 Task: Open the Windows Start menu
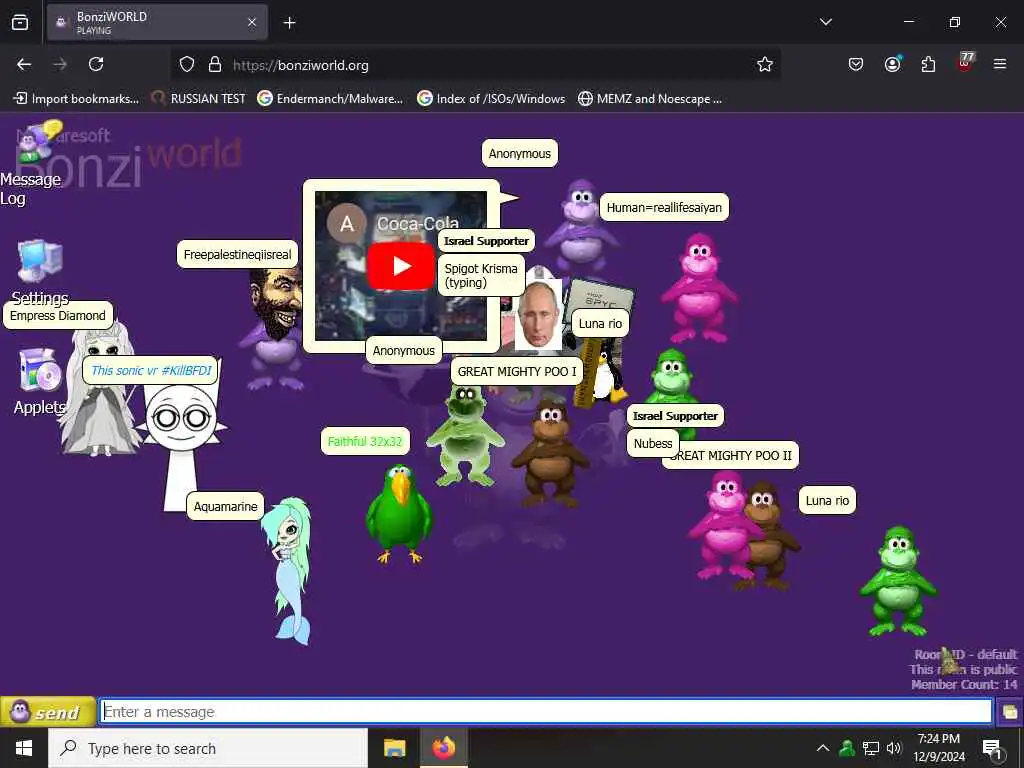24,748
